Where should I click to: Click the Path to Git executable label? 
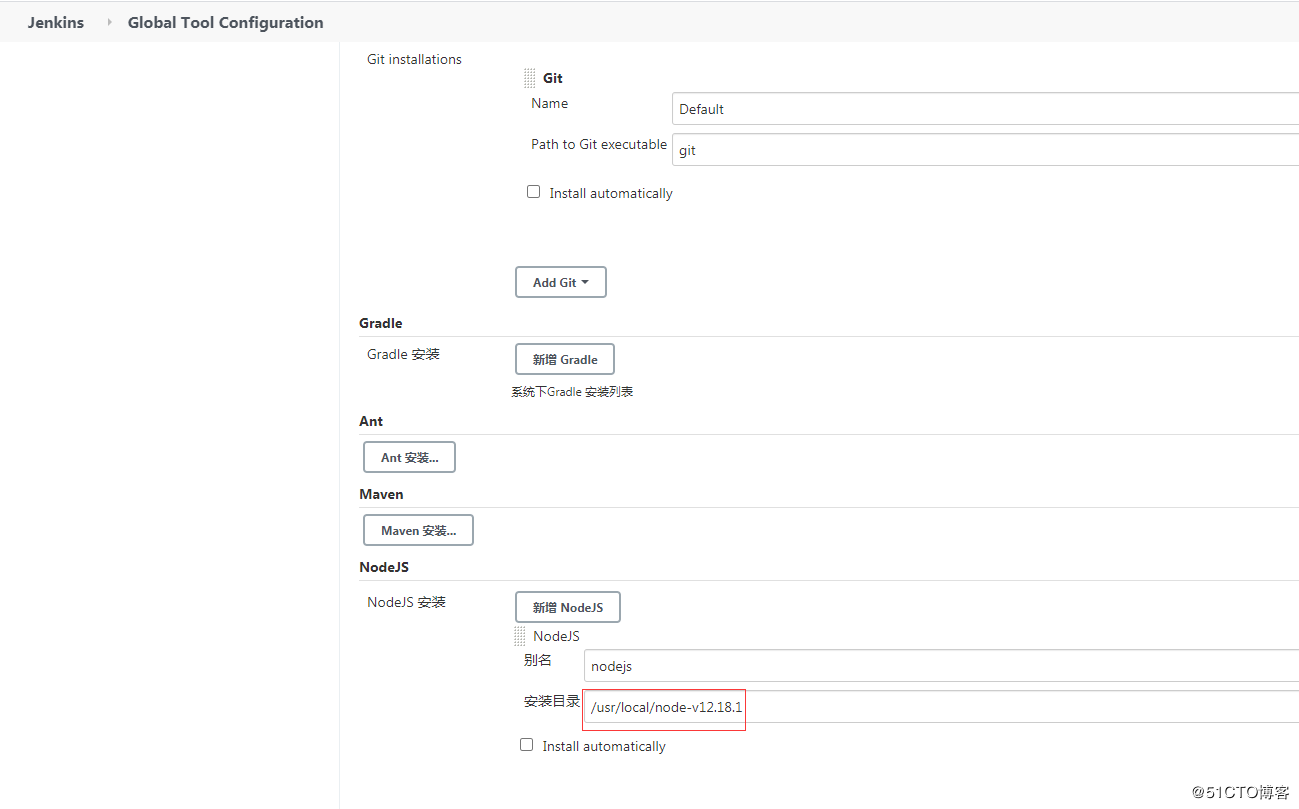click(598, 145)
